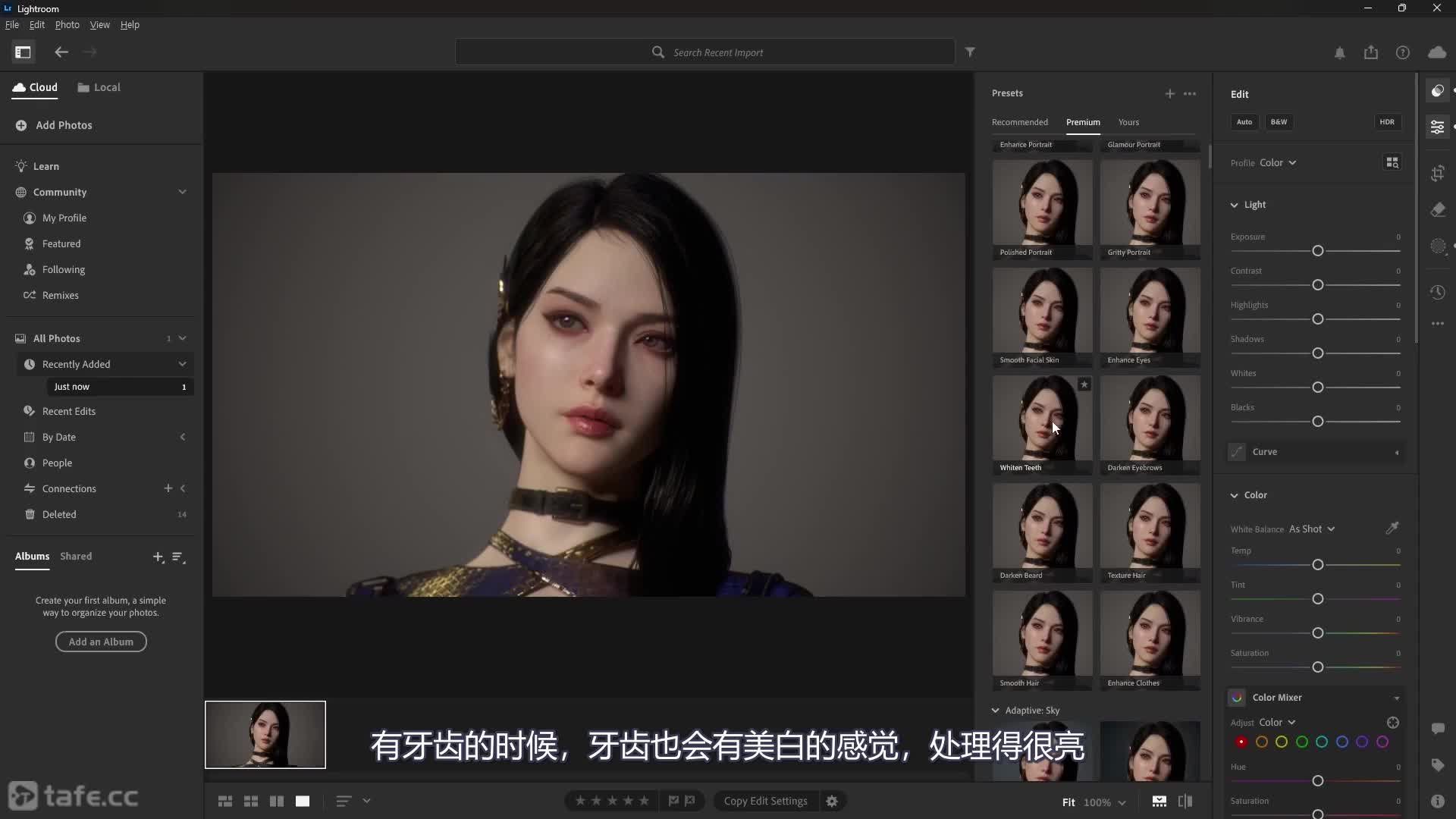Image resolution: width=1456 pixels, height=819 pixels.
Task: Open the Photo menu
Action: point(67,24)
